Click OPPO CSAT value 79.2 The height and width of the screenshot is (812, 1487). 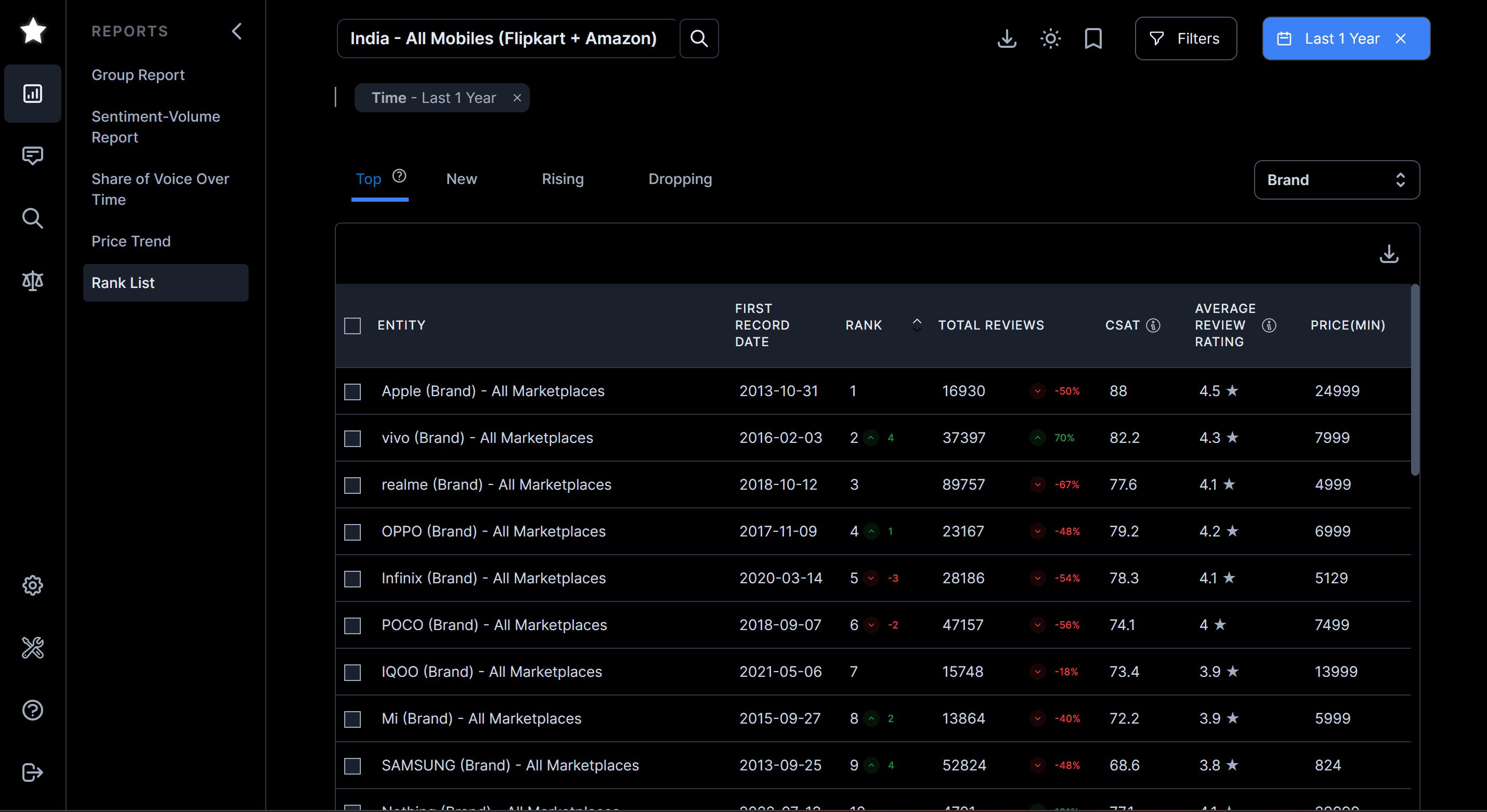[1124, 531]
